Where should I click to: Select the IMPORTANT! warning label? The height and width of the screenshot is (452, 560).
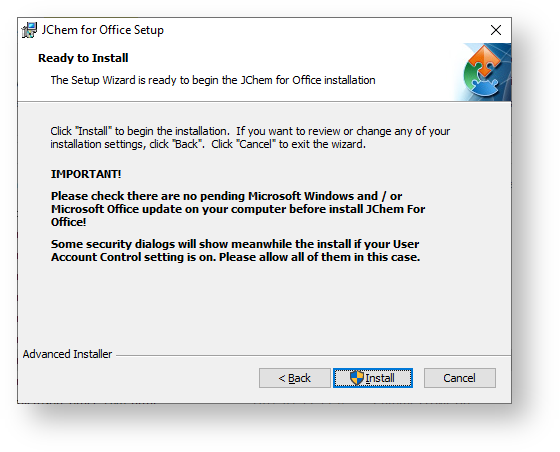[x=86, y=174]
